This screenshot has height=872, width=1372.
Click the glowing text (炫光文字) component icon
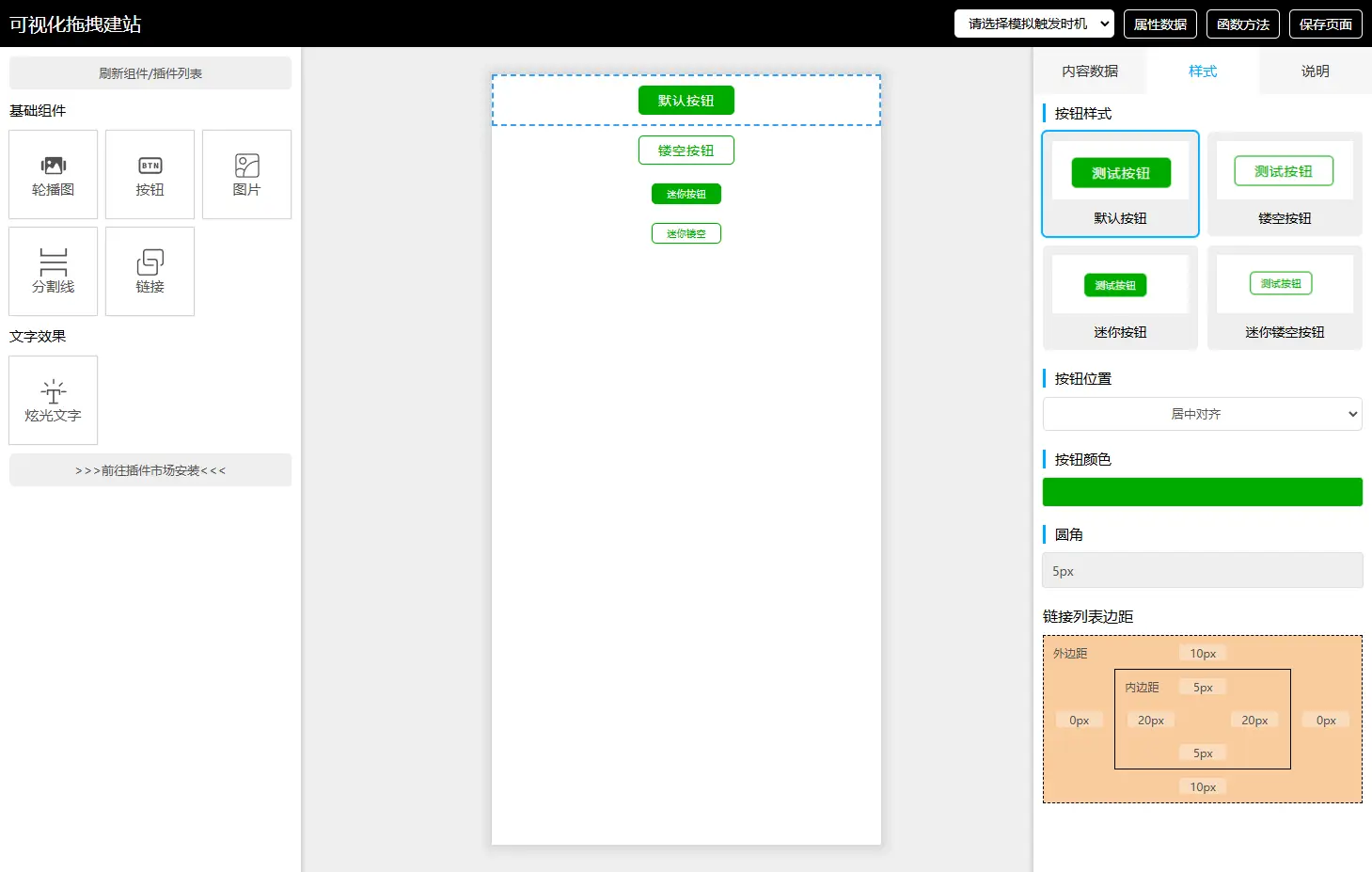tap(54, 401)
